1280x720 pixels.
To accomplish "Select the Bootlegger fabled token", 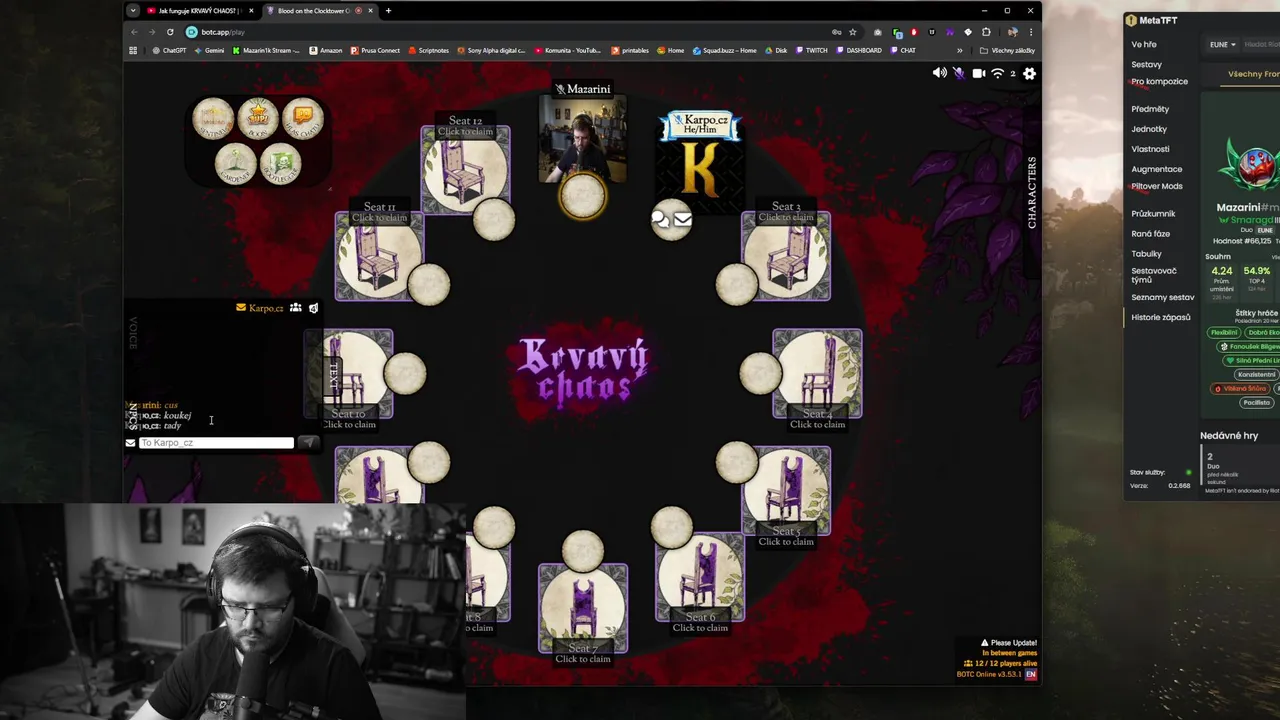I will 281,164.
